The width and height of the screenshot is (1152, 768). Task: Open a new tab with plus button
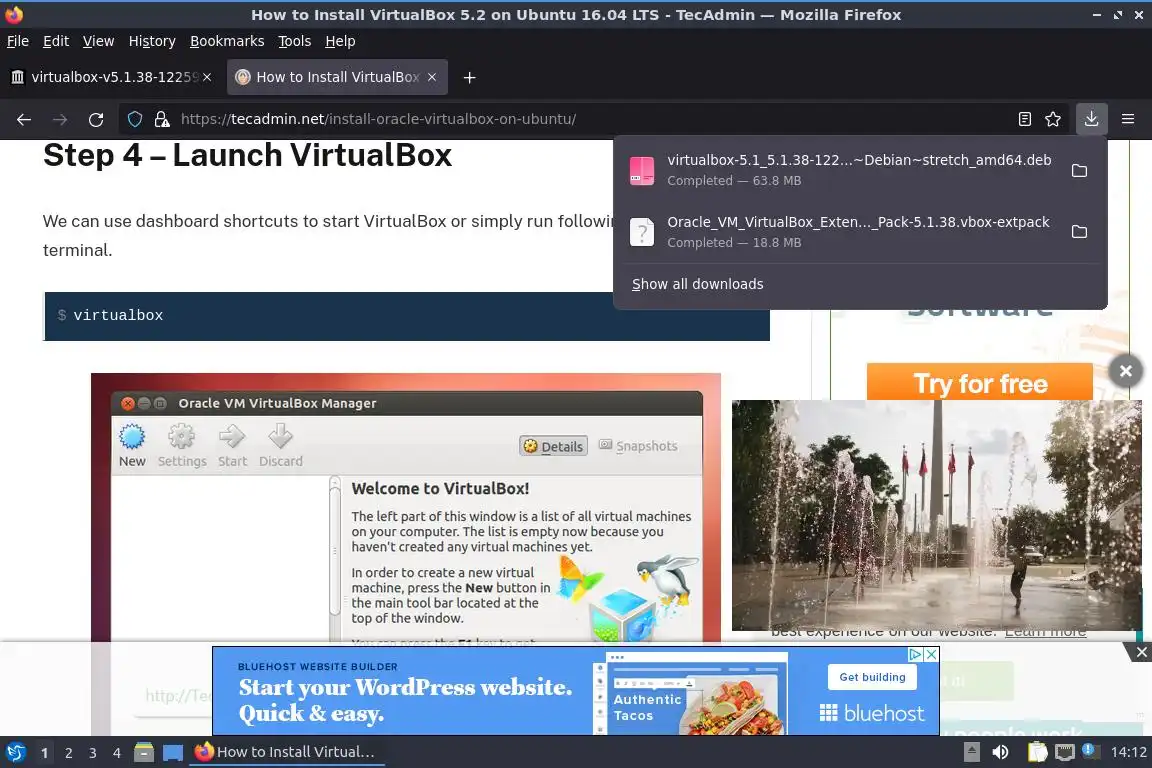469,77
